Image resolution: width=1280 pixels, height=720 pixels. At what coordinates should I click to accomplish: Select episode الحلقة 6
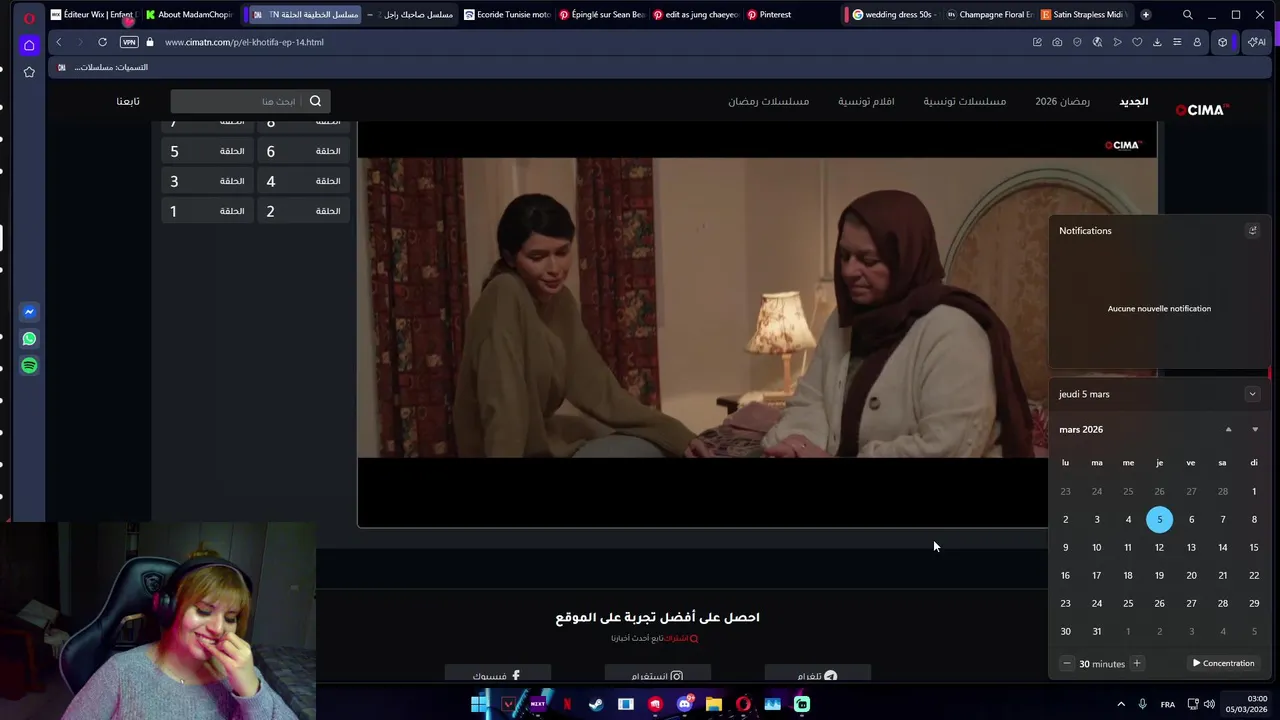click(x=304, y=151)
